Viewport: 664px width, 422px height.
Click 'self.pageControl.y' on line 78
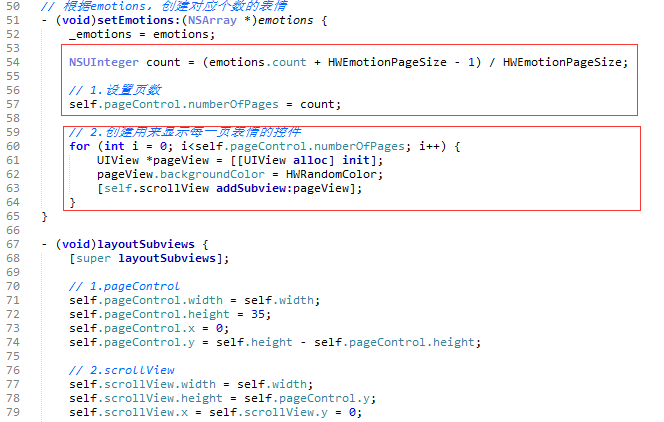click(307, 398)
